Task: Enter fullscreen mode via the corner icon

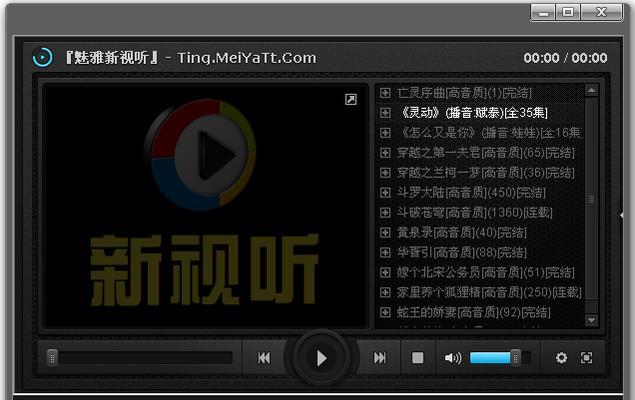Action: pyautogui.click(x=586, y=358)
